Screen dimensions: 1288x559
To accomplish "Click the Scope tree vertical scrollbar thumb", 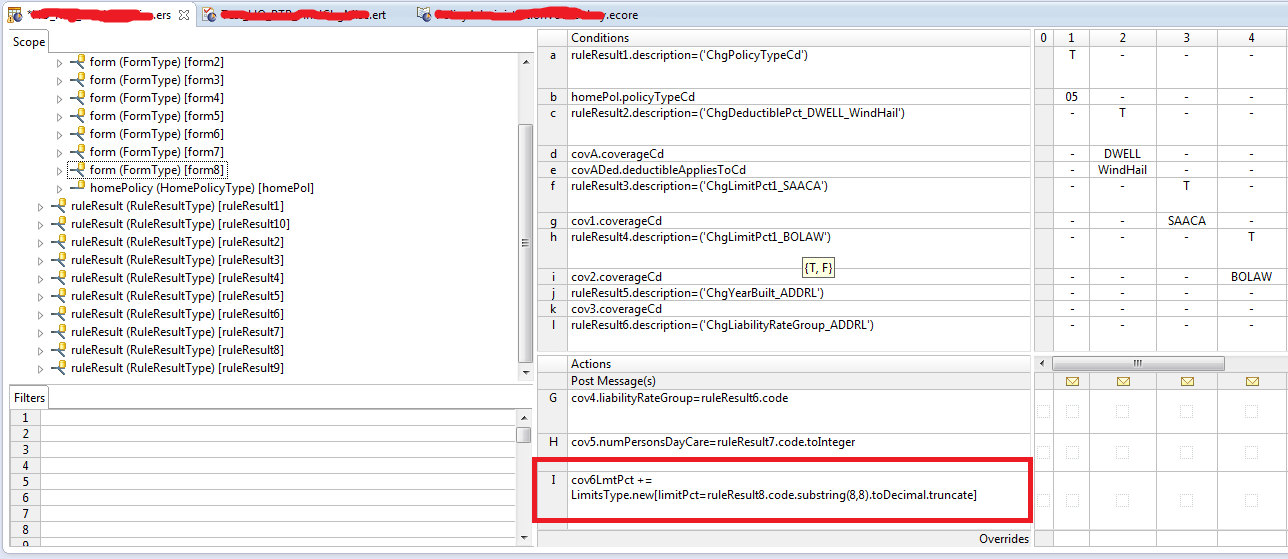I will [x=525, y=243].
